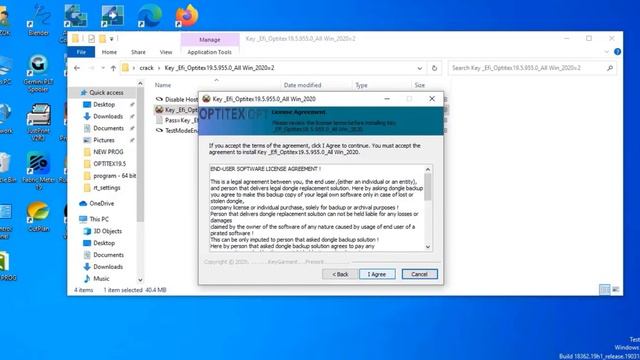Viewport: 640px width, 360px height.
Task: Select This PC in navigation pane
Action: point(94,219)
